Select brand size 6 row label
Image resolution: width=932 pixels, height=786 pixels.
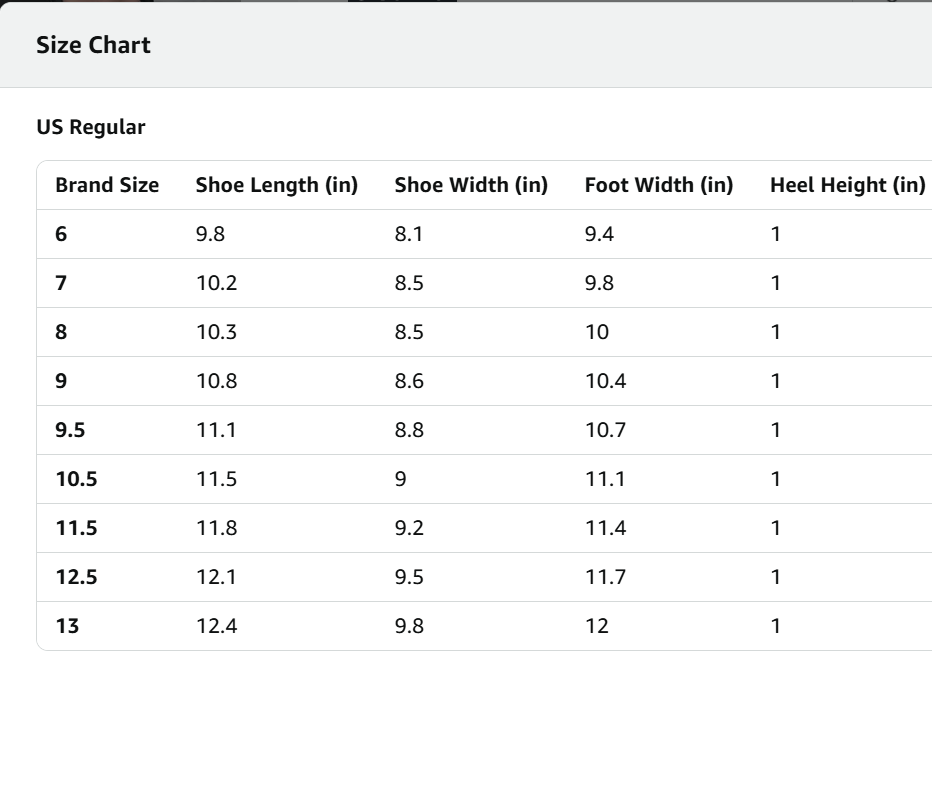tap(62, 234)
